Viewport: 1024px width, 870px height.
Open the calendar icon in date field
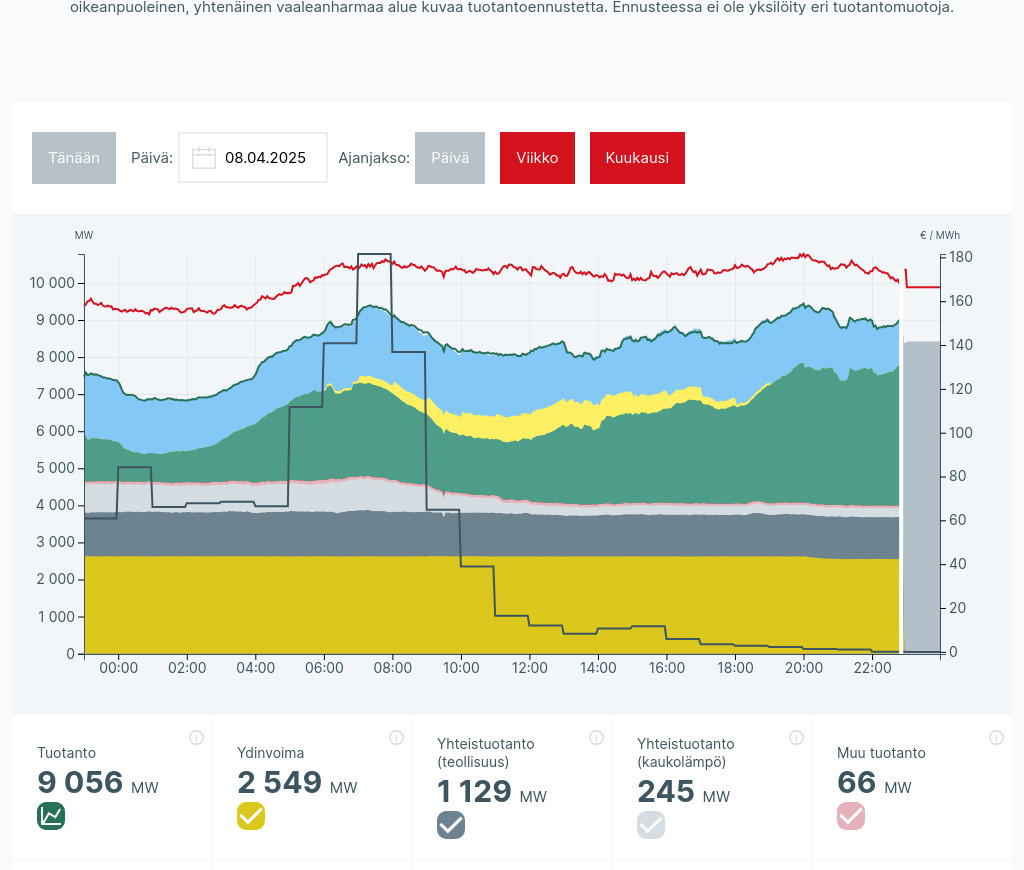click(x=204, y=158)
